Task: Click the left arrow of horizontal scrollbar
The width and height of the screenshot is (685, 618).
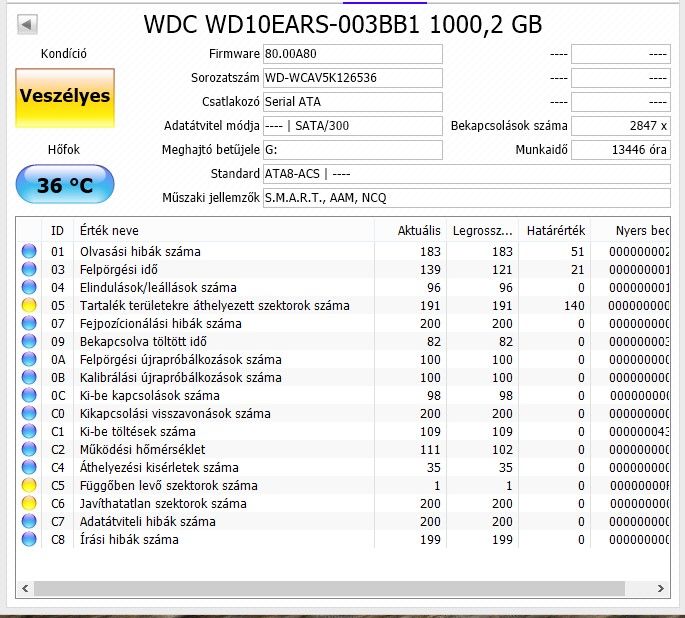Action: tap(25, 588)
